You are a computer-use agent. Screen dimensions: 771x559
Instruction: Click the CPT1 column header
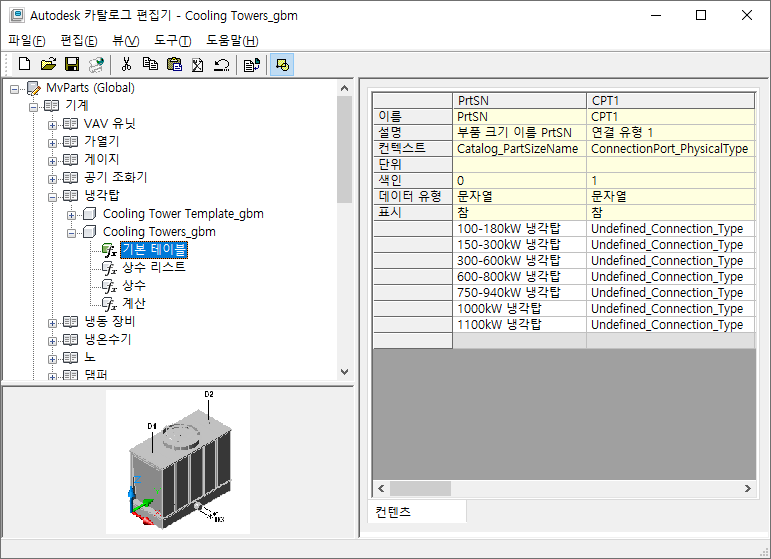click(671, 100)
